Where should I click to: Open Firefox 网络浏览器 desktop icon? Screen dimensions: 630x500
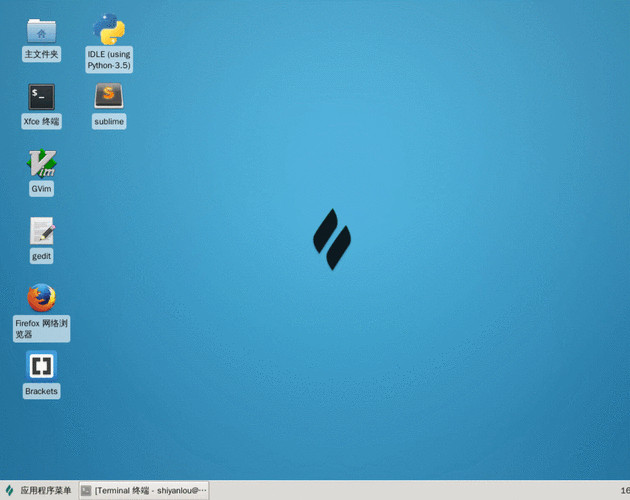[x=41, y=298]
